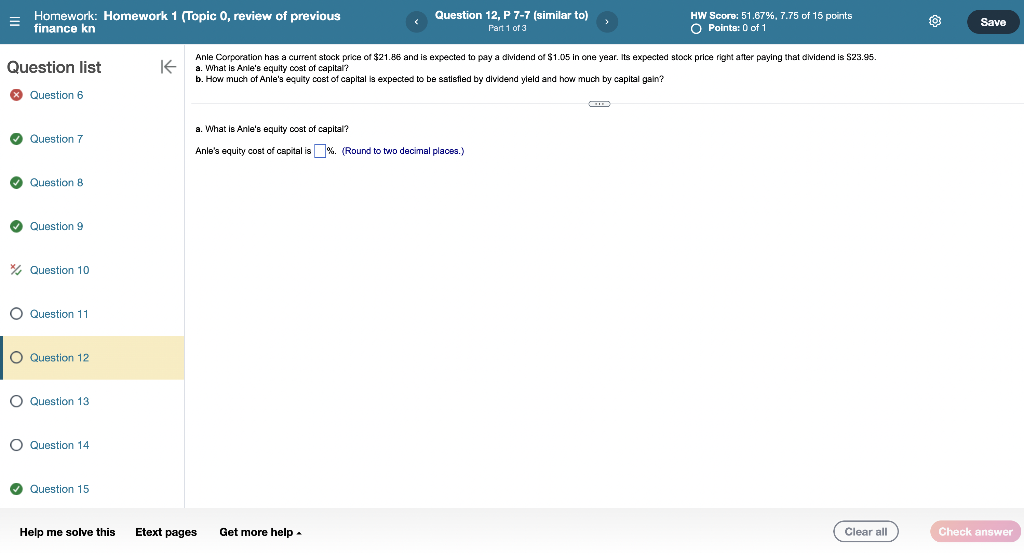Screen dimensions: 1024x555
Task: Open the hamburger menu icon
Action: pyautogui.click(x=14, y=22)
